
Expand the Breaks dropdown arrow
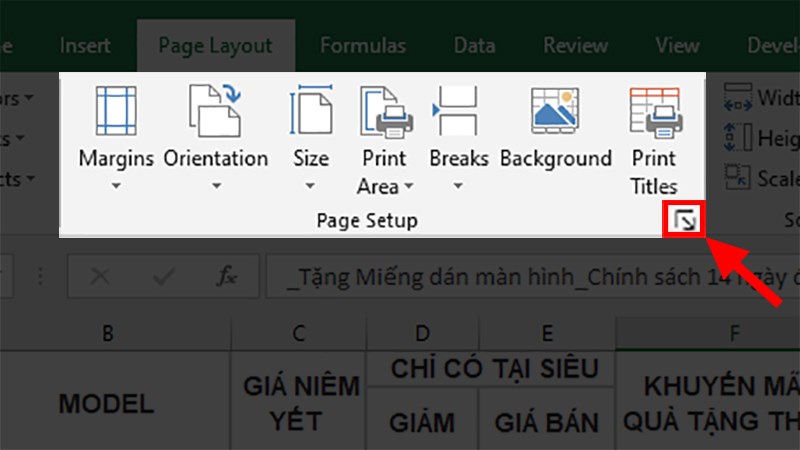(x=458, y=186)
